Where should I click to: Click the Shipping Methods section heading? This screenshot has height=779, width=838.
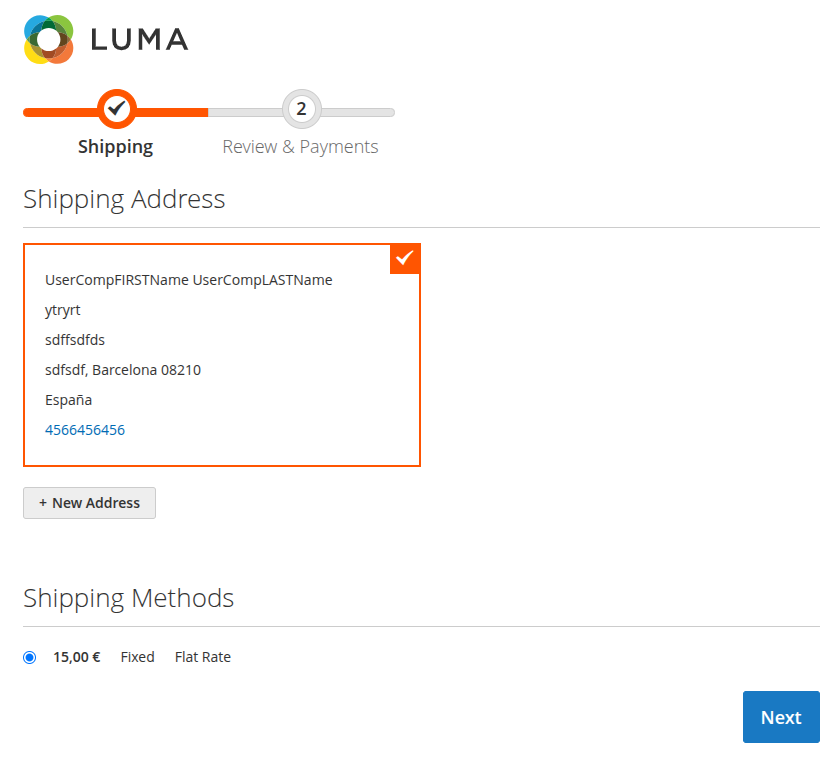coord(128,598)
